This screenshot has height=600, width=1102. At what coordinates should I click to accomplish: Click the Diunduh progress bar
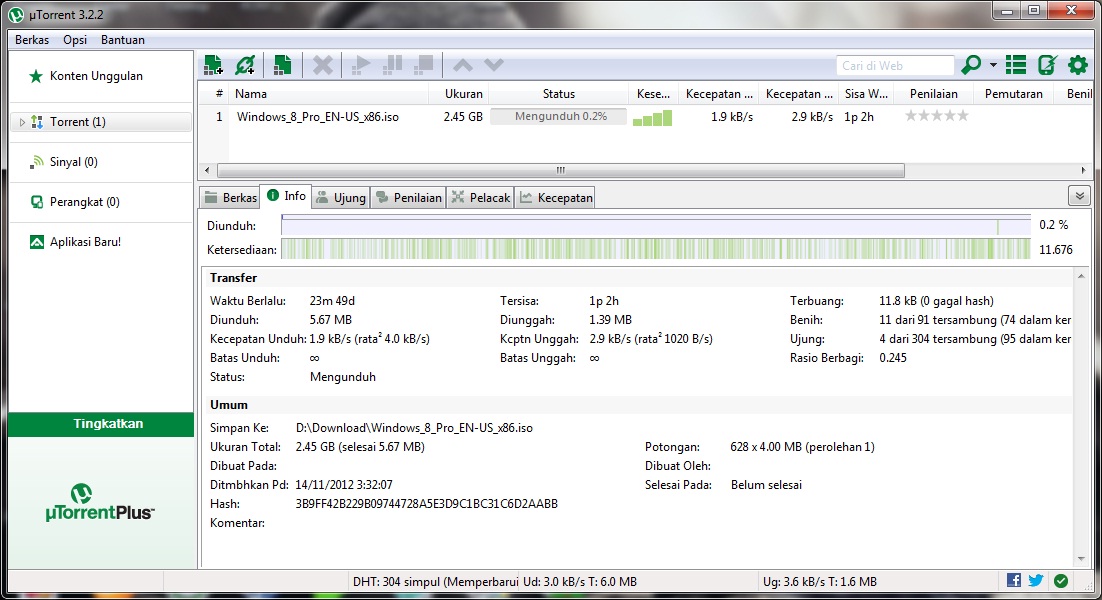[656, 226]
